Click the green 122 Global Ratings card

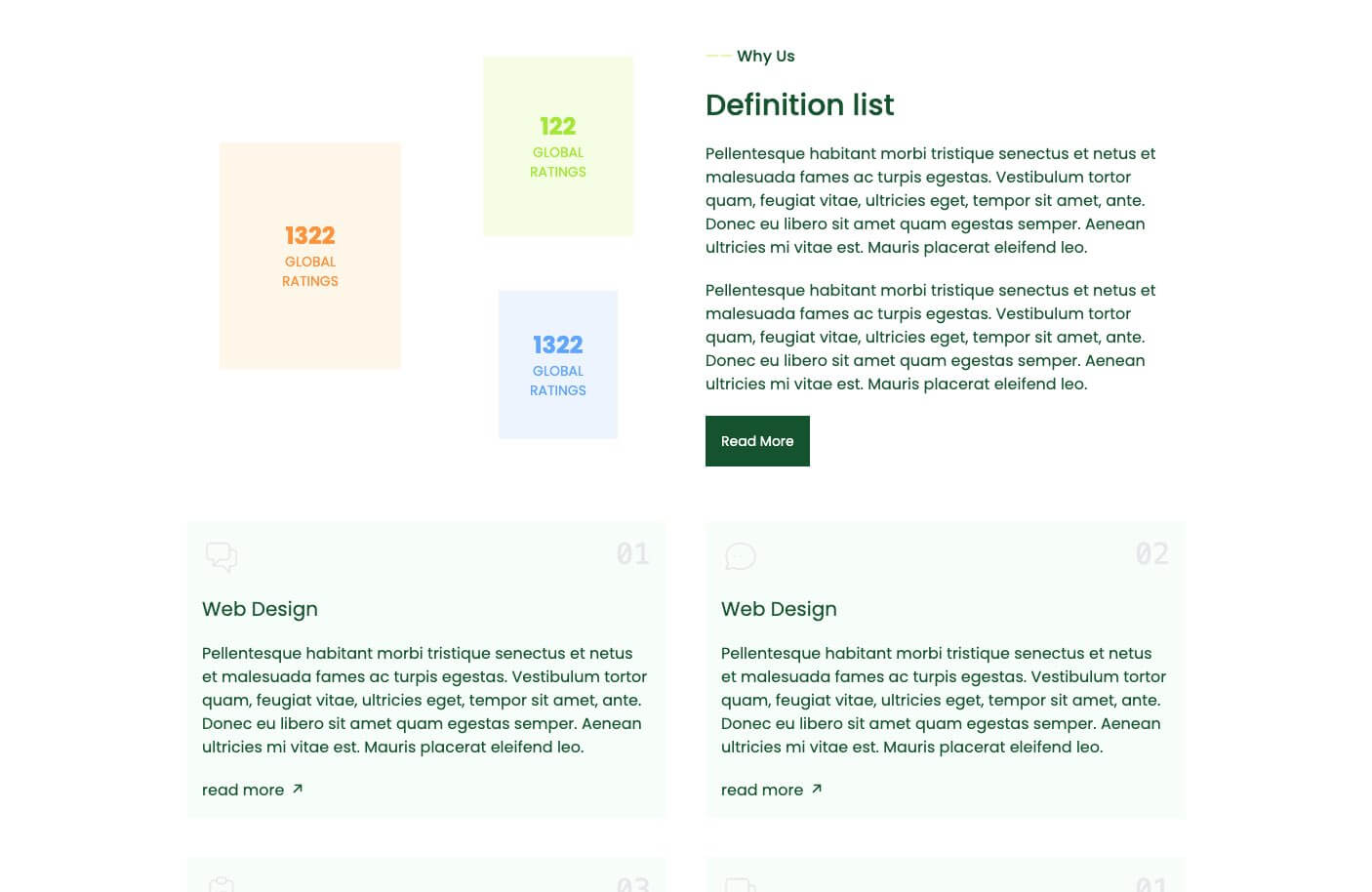pyautogui.click(x=558, y=146)
